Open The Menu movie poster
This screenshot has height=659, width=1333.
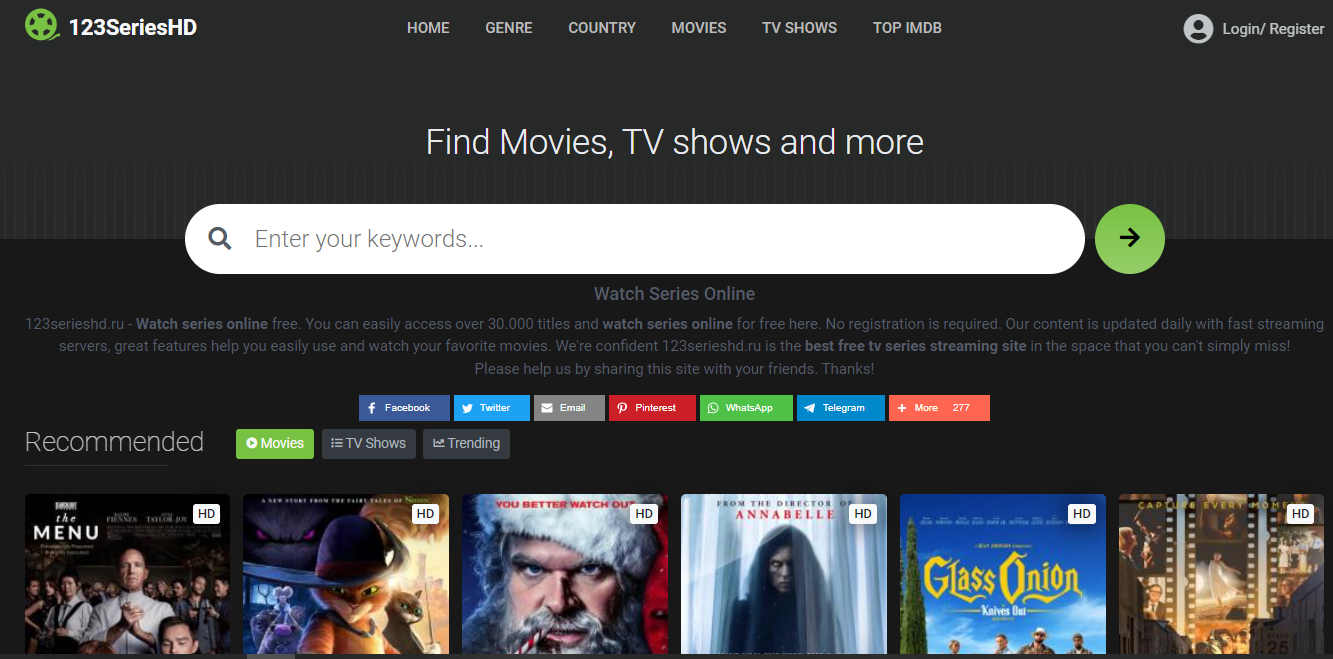pyautogui.click(x=127, y=574)
